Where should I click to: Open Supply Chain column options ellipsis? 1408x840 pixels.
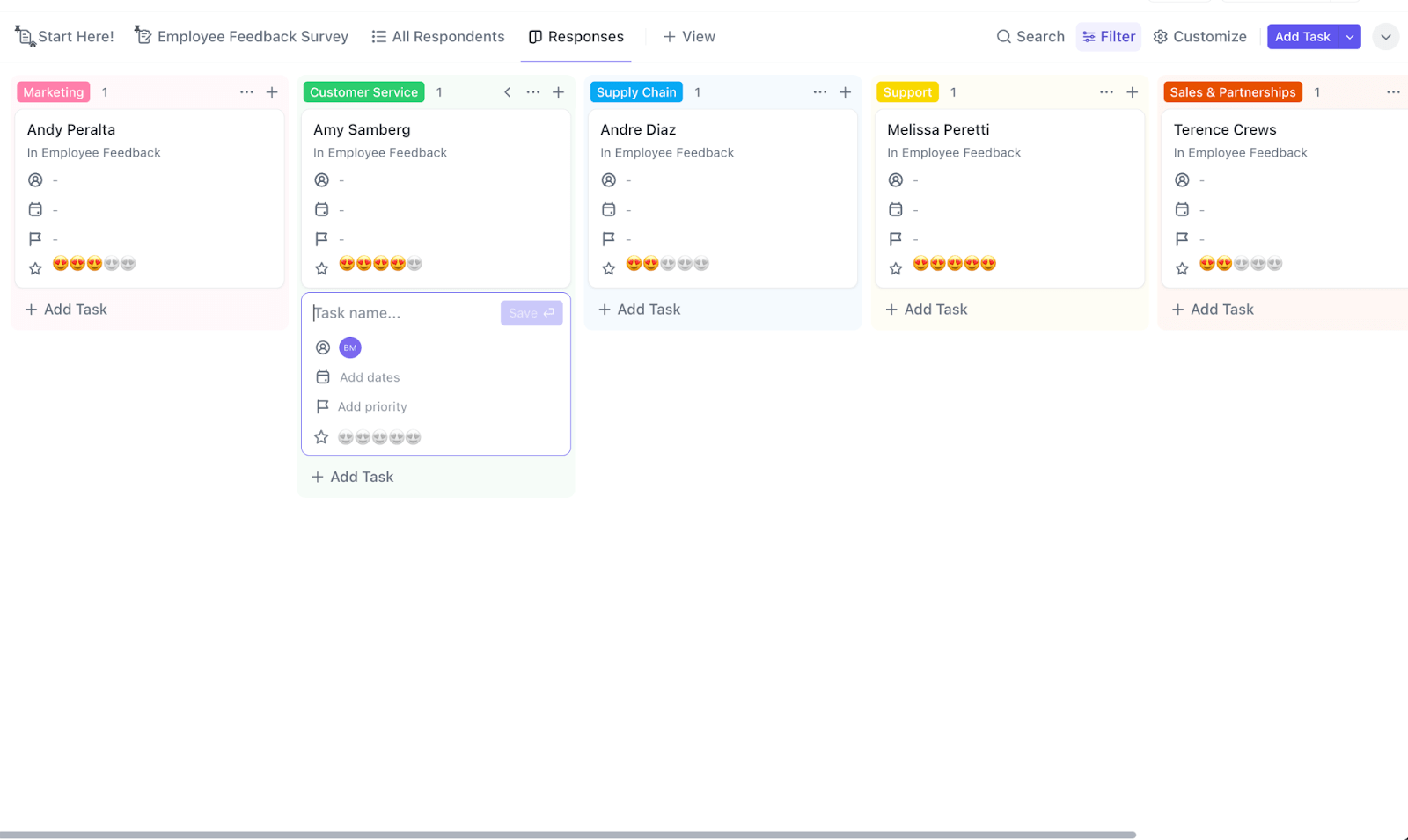click(820, 92)
